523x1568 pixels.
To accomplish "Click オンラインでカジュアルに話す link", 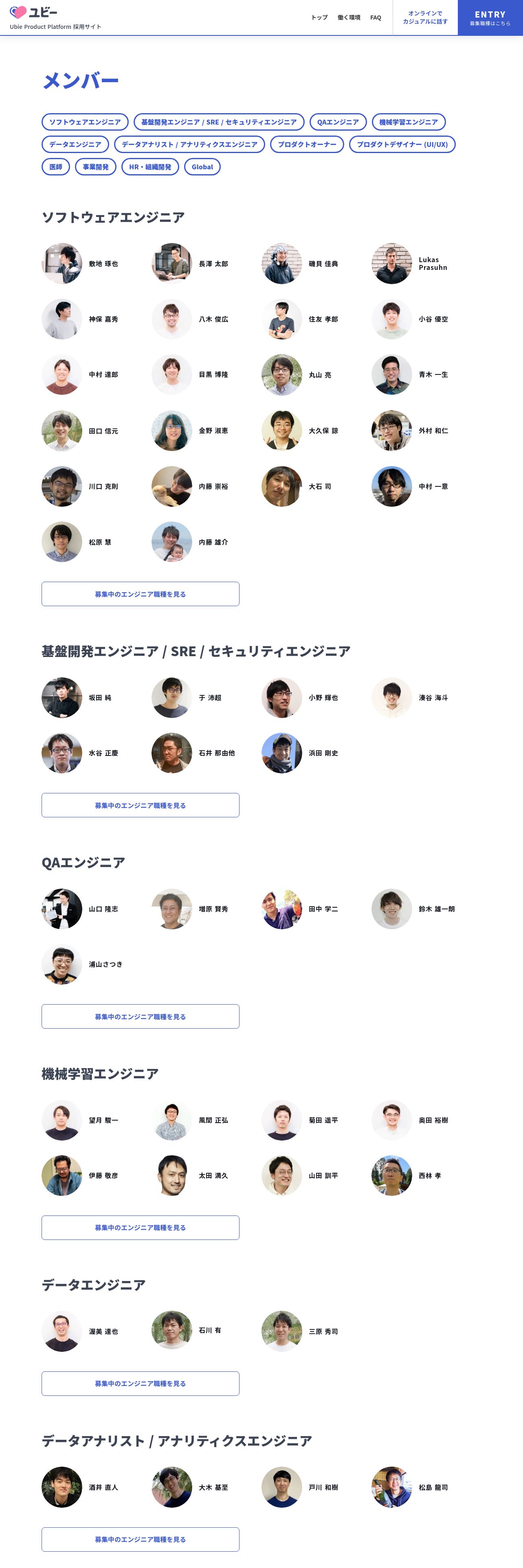I will click(425, 18).
